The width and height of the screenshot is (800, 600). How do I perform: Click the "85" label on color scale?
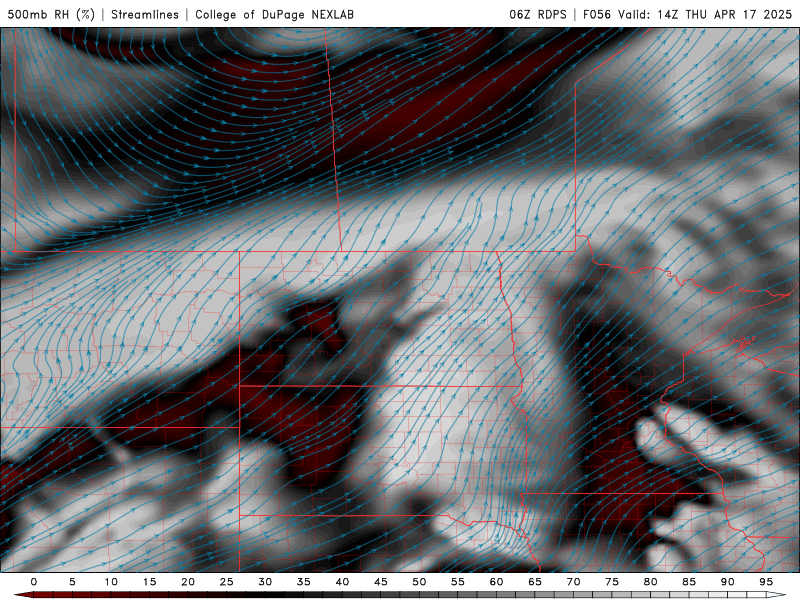(x=689, y=582)
